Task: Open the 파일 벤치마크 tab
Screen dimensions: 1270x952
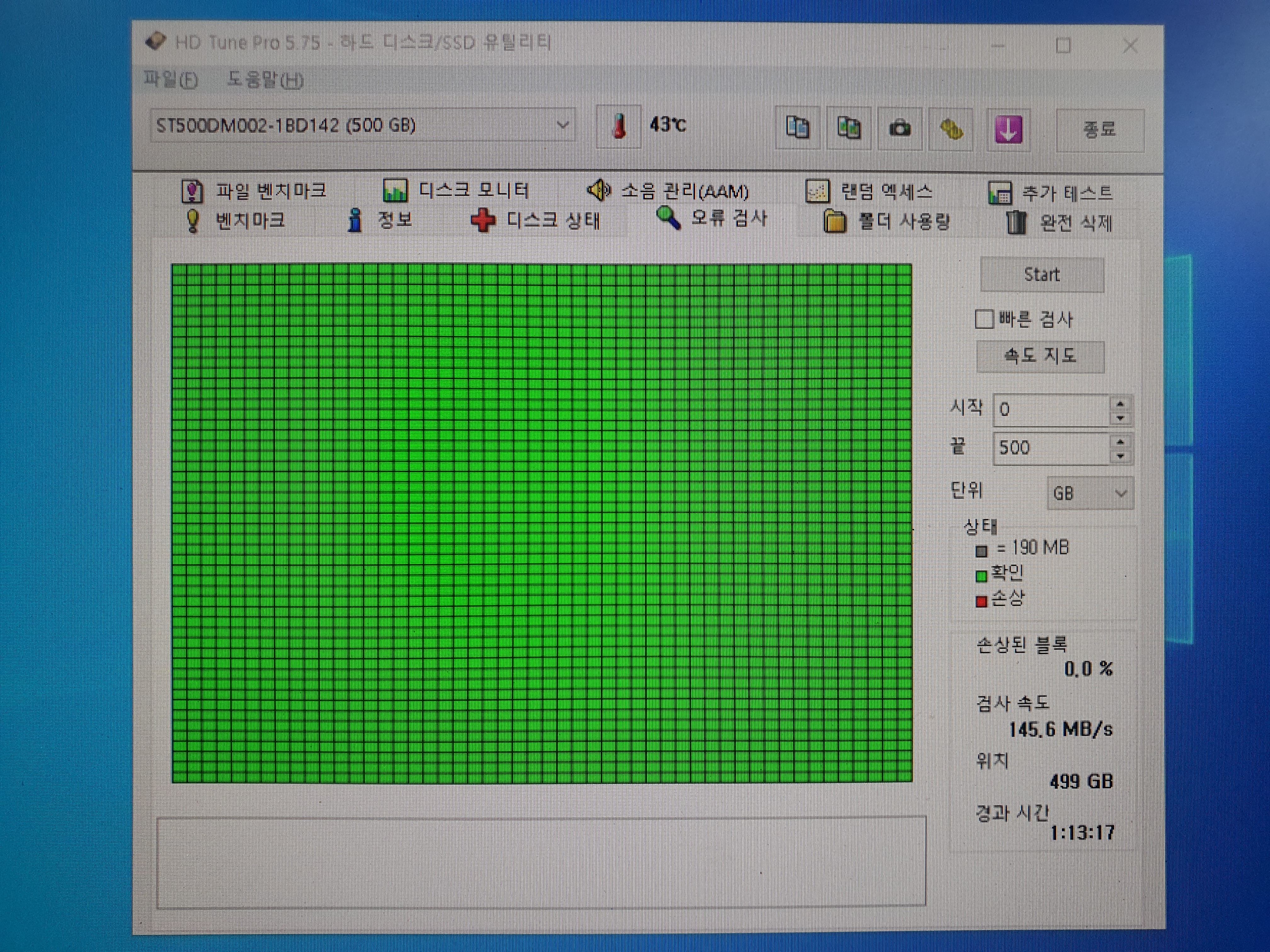Action: click(254, 190)
